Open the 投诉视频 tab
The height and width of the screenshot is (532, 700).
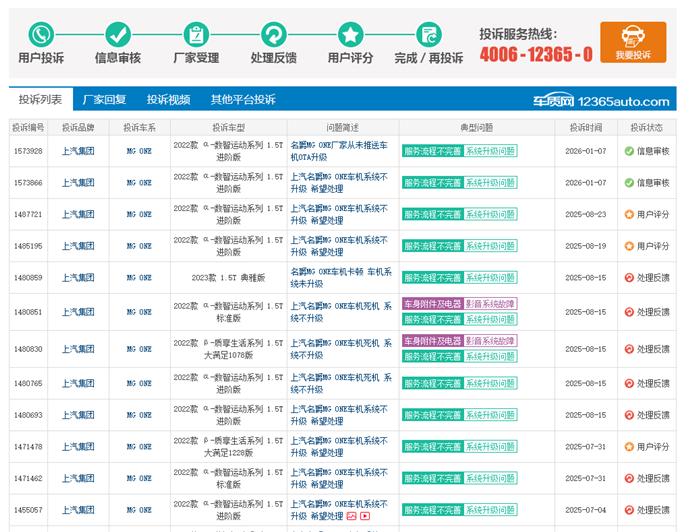click(168, 100)
